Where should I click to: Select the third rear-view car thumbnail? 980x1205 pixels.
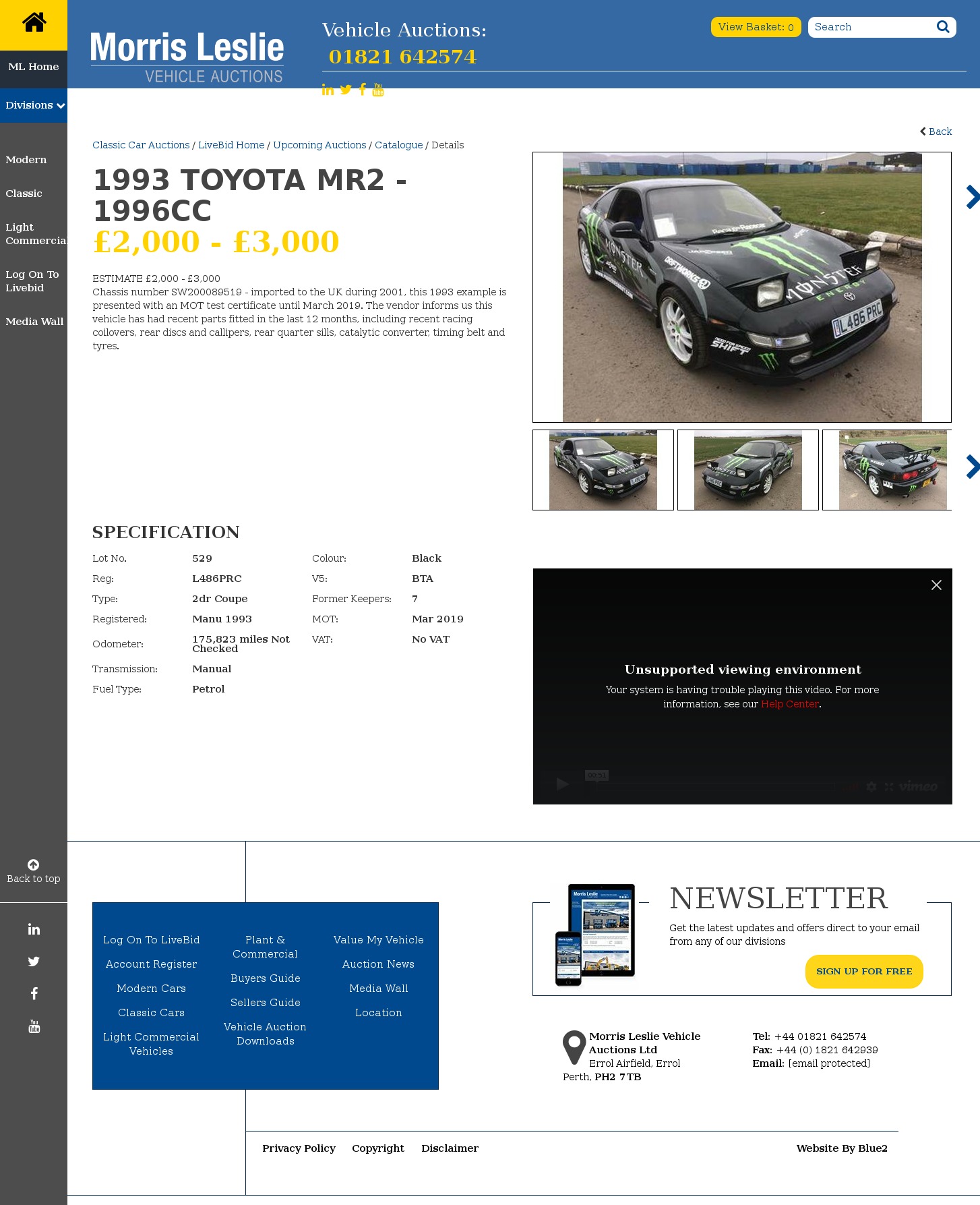point(887,470)
